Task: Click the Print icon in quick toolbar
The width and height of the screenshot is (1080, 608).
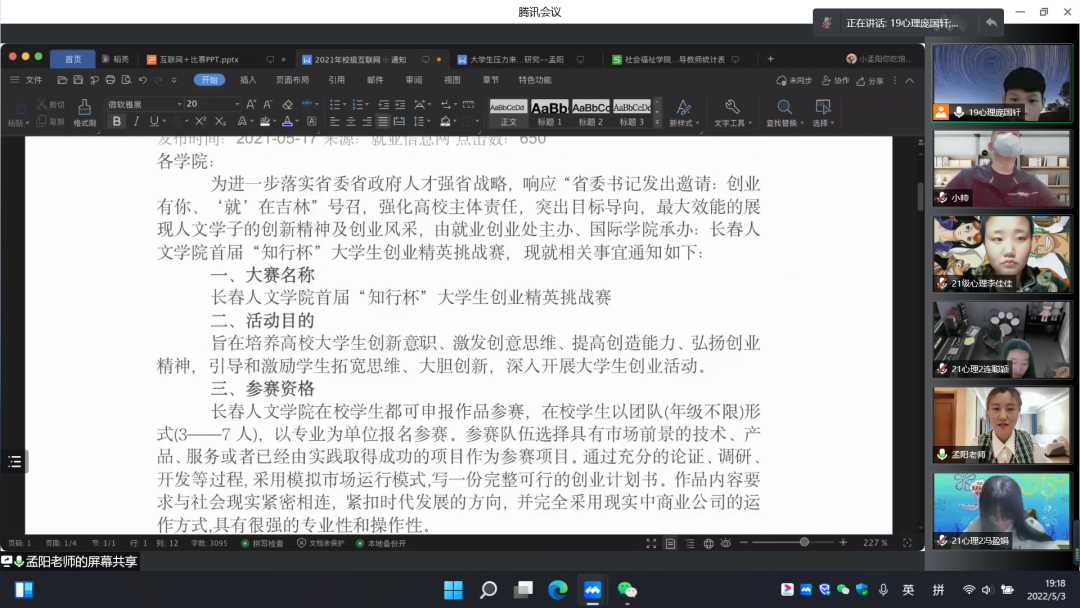Action: click(x=110, y=80)
